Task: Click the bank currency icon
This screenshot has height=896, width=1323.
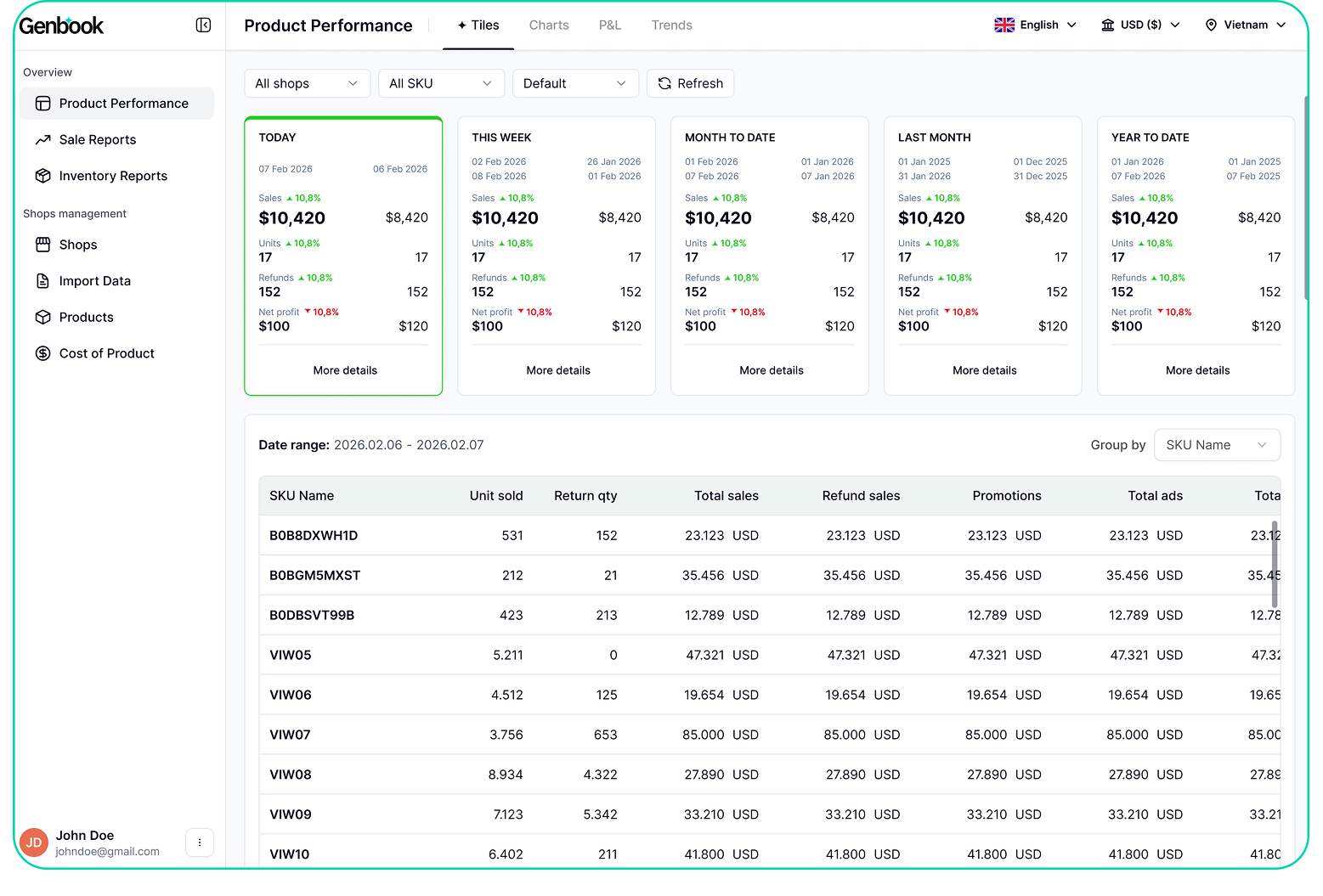Action: (x=1108, y=25)
